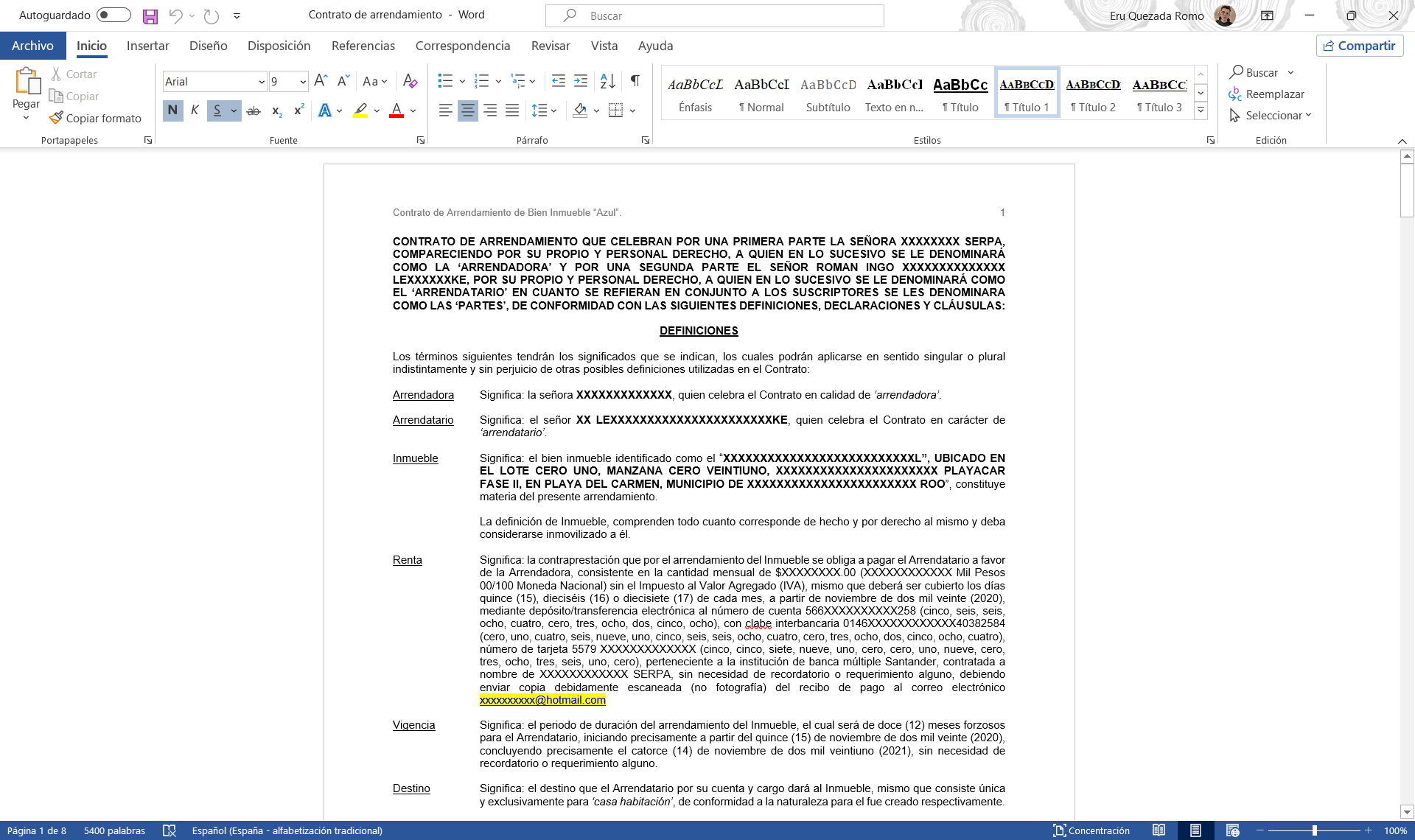Open the ribbon display options icon
The image size is (1415, 840).
click(1267, 15)
